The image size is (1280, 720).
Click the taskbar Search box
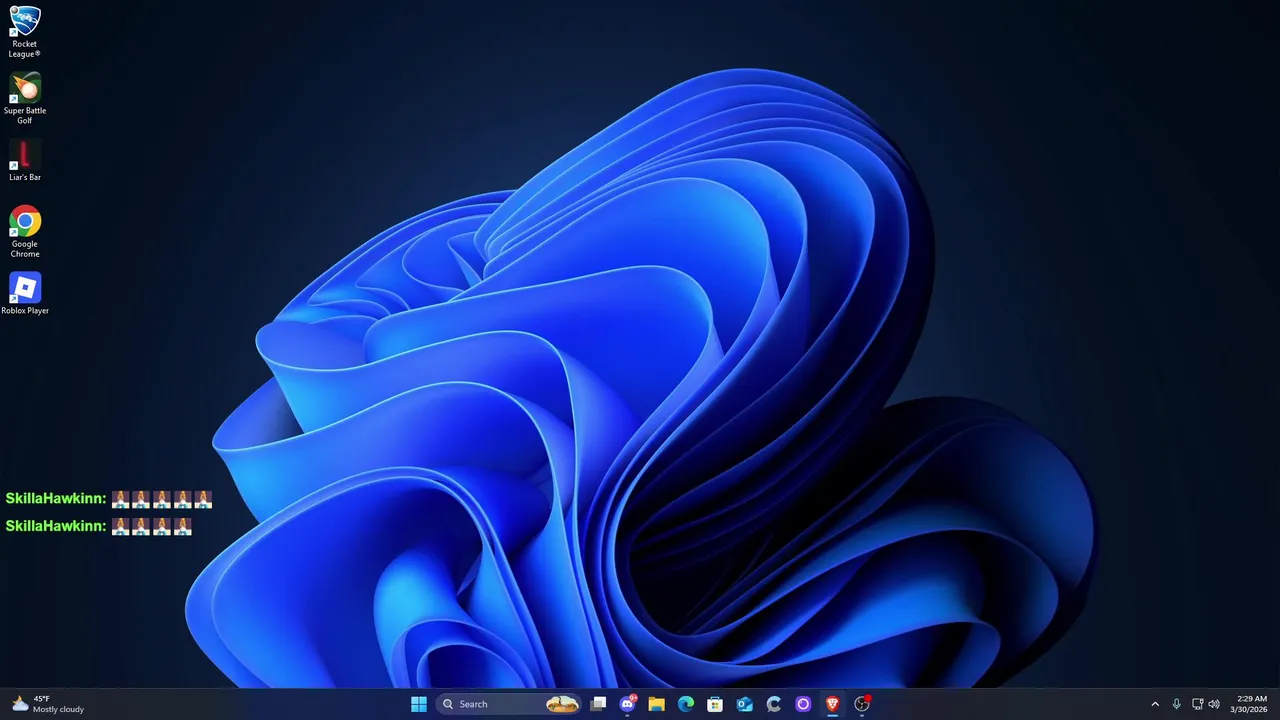[509, 704]
